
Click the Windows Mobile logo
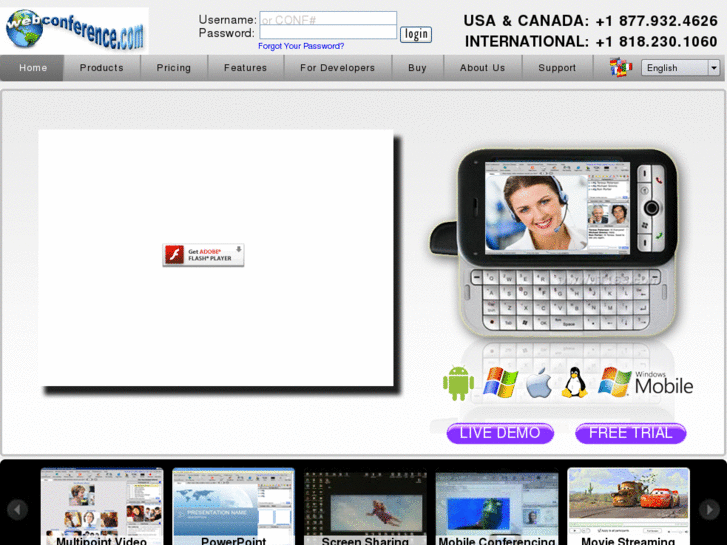645,383
